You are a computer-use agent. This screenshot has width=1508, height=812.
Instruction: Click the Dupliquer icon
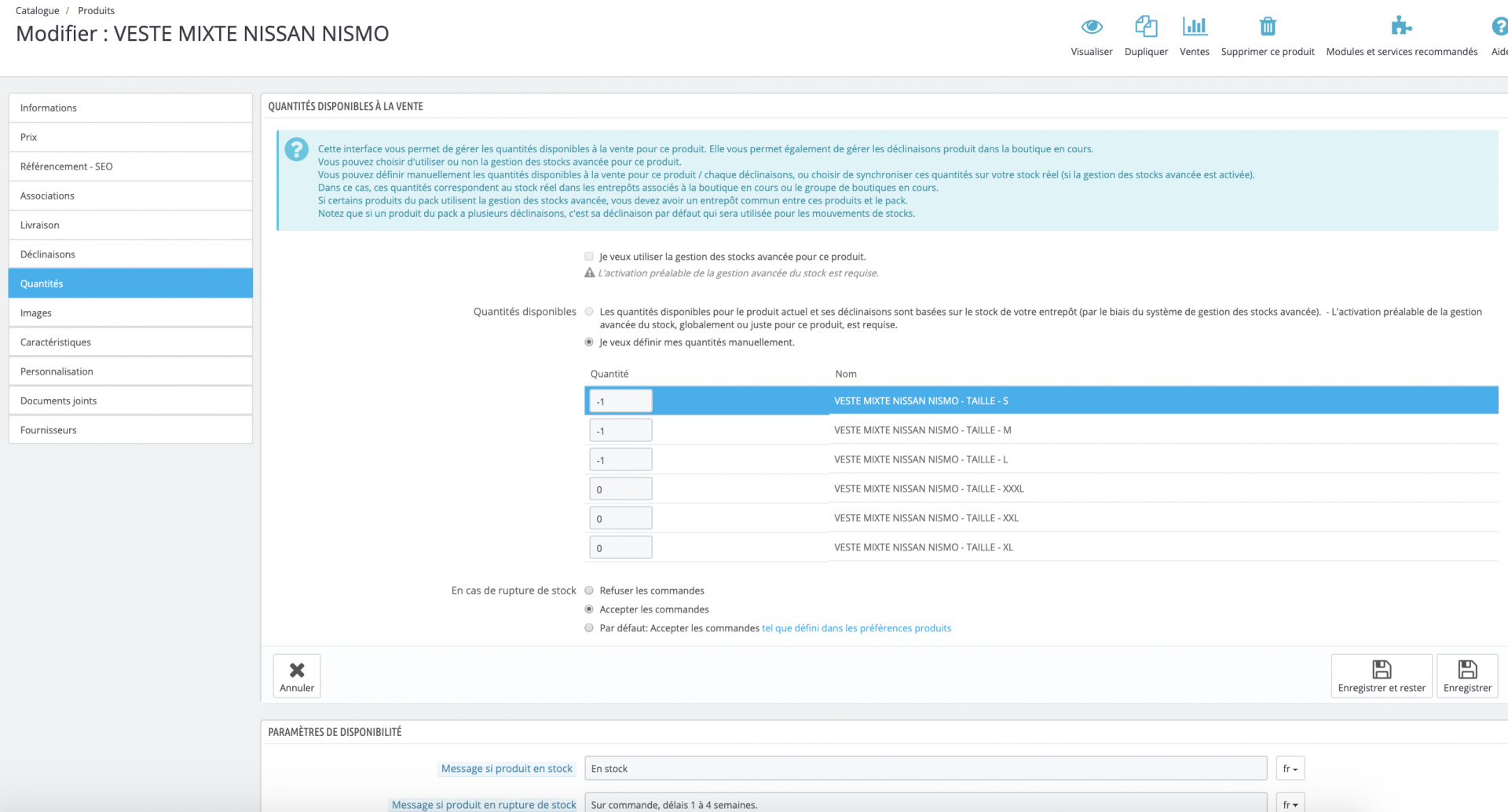pos(1146,27)
